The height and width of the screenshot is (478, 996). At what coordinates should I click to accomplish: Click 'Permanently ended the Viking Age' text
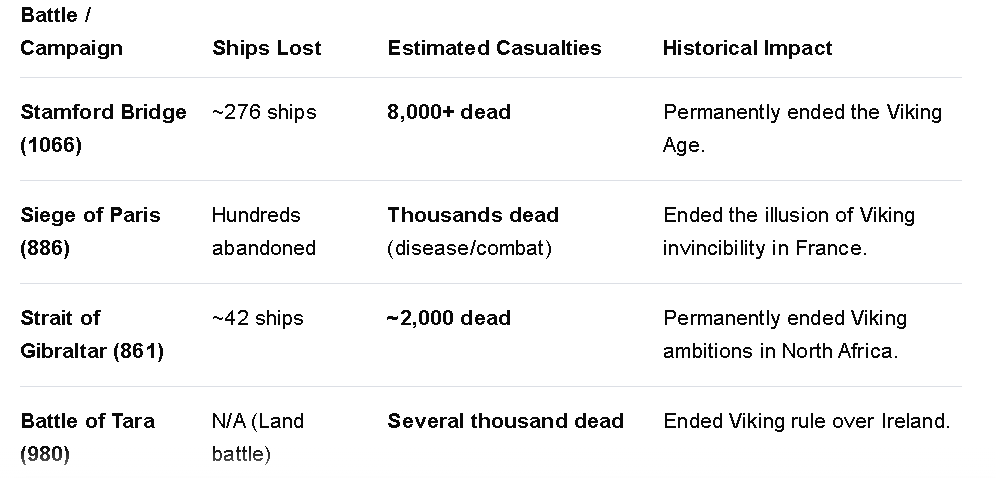[x=802, y=128]
